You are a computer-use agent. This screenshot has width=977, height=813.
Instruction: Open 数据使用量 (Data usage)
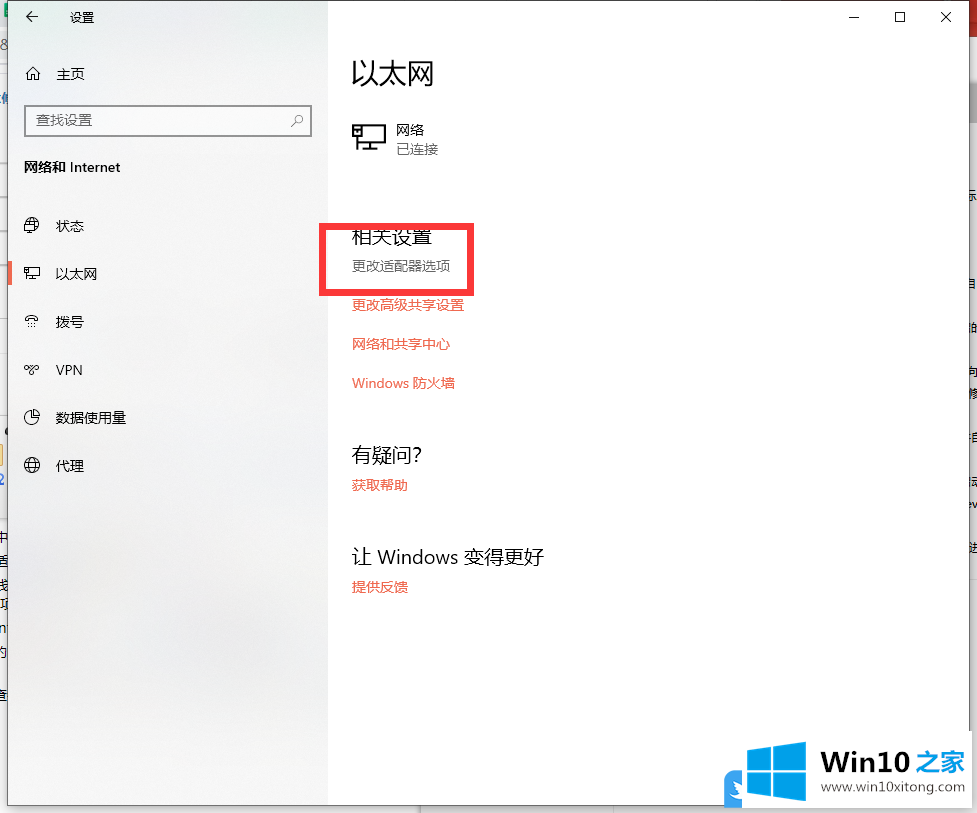(90, 418)
